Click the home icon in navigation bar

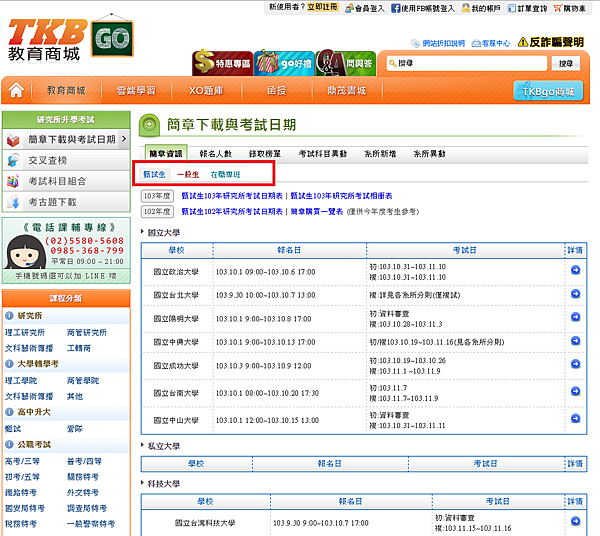coord(16,91)
